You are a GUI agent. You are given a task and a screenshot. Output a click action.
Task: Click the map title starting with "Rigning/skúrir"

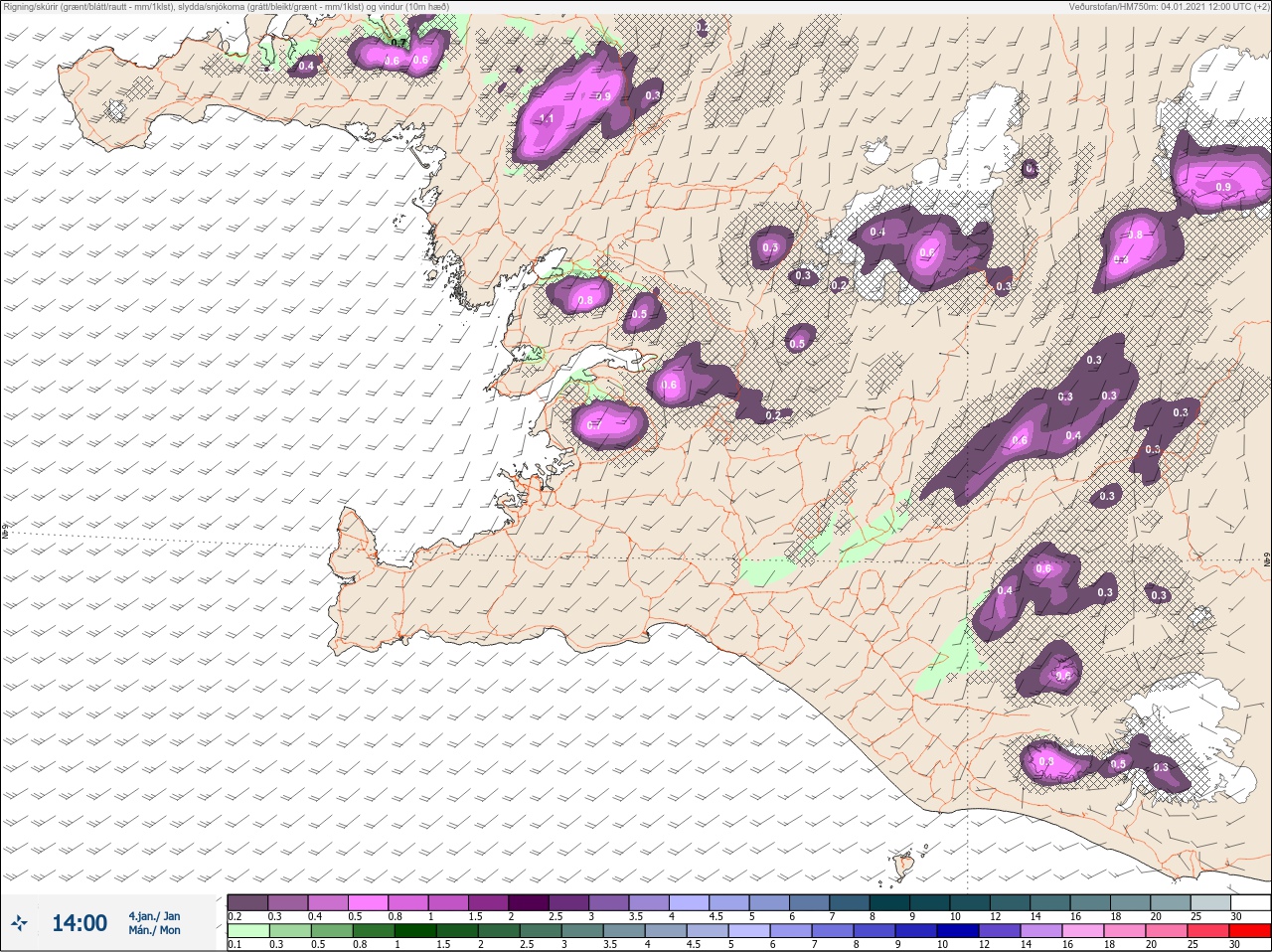coord(226,6)
